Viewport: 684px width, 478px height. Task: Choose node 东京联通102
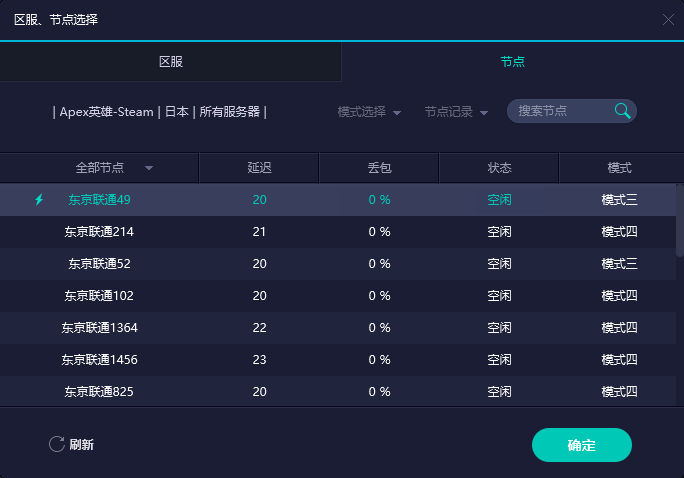[338, 296]
